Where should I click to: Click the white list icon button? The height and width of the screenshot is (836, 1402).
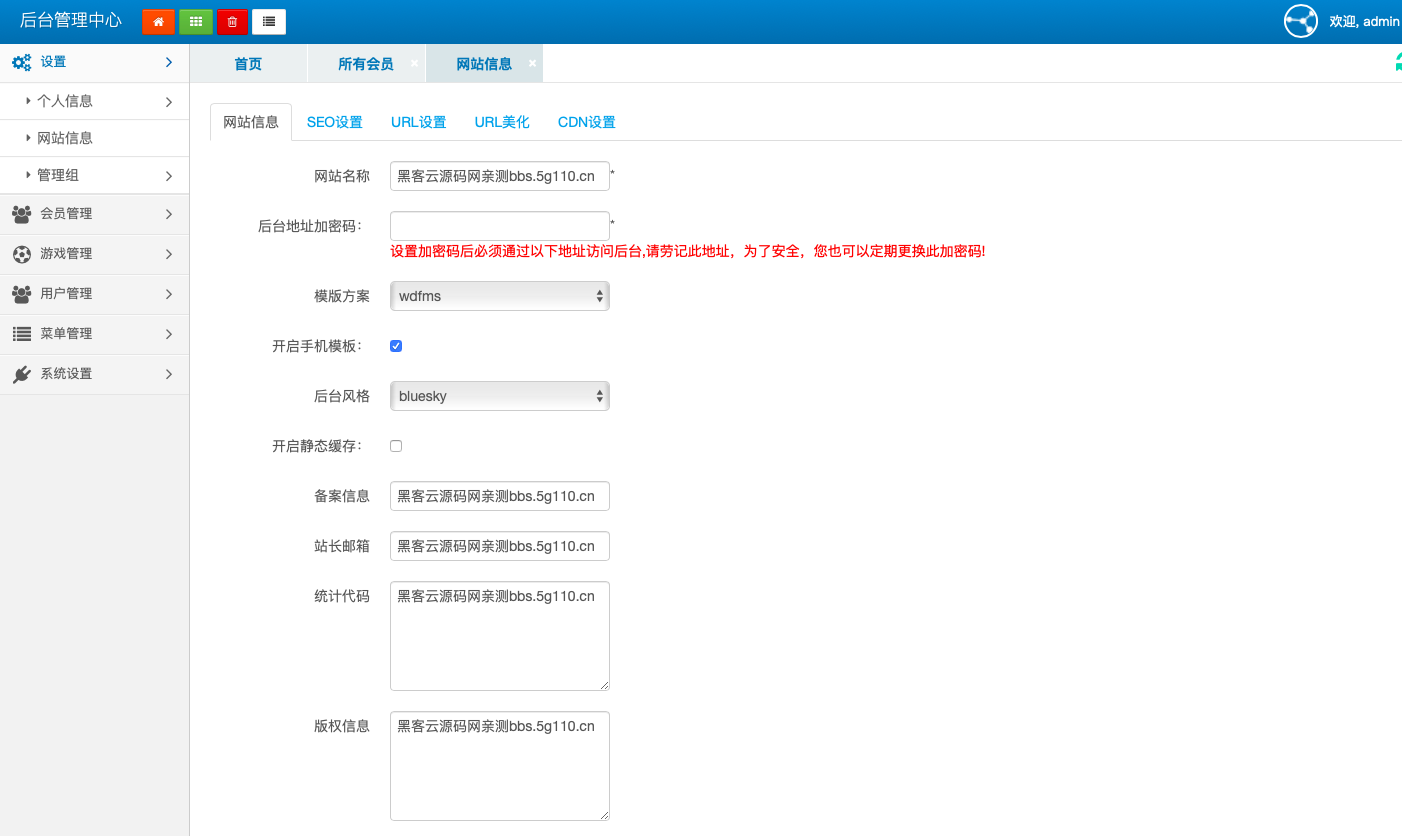click(269, 21)
